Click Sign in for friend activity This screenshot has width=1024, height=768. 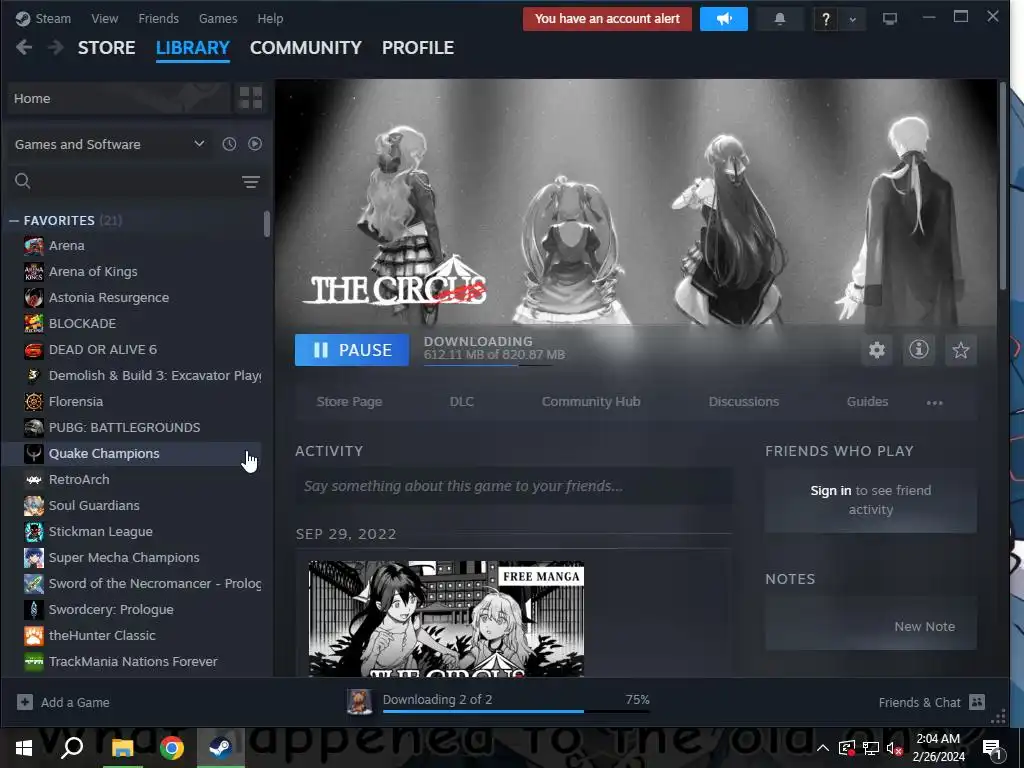[831, 490]
